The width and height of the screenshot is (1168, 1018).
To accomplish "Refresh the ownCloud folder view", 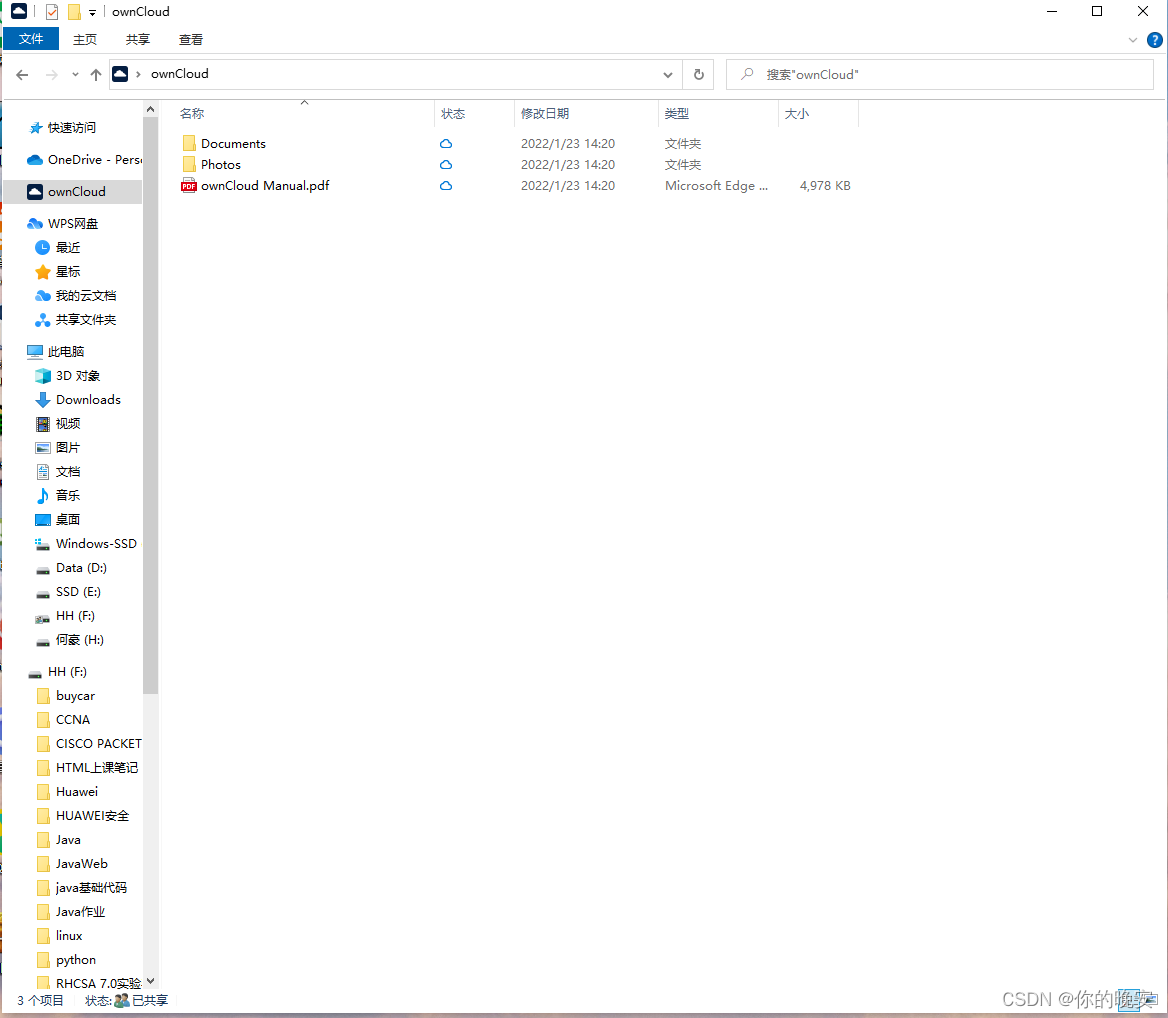I will (x=699, y=74).
